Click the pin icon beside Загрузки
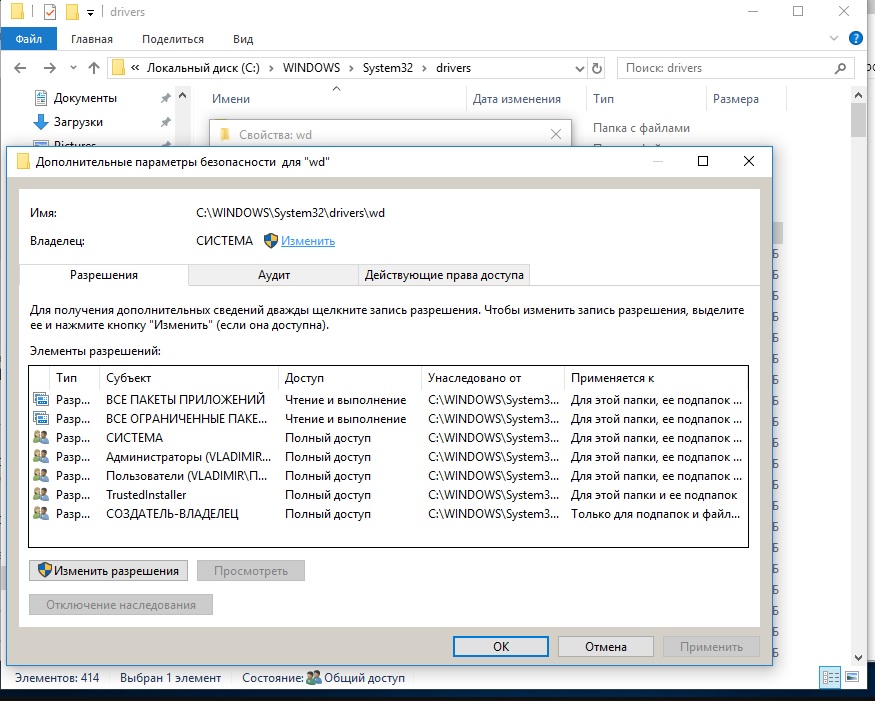 pos(165,122)
